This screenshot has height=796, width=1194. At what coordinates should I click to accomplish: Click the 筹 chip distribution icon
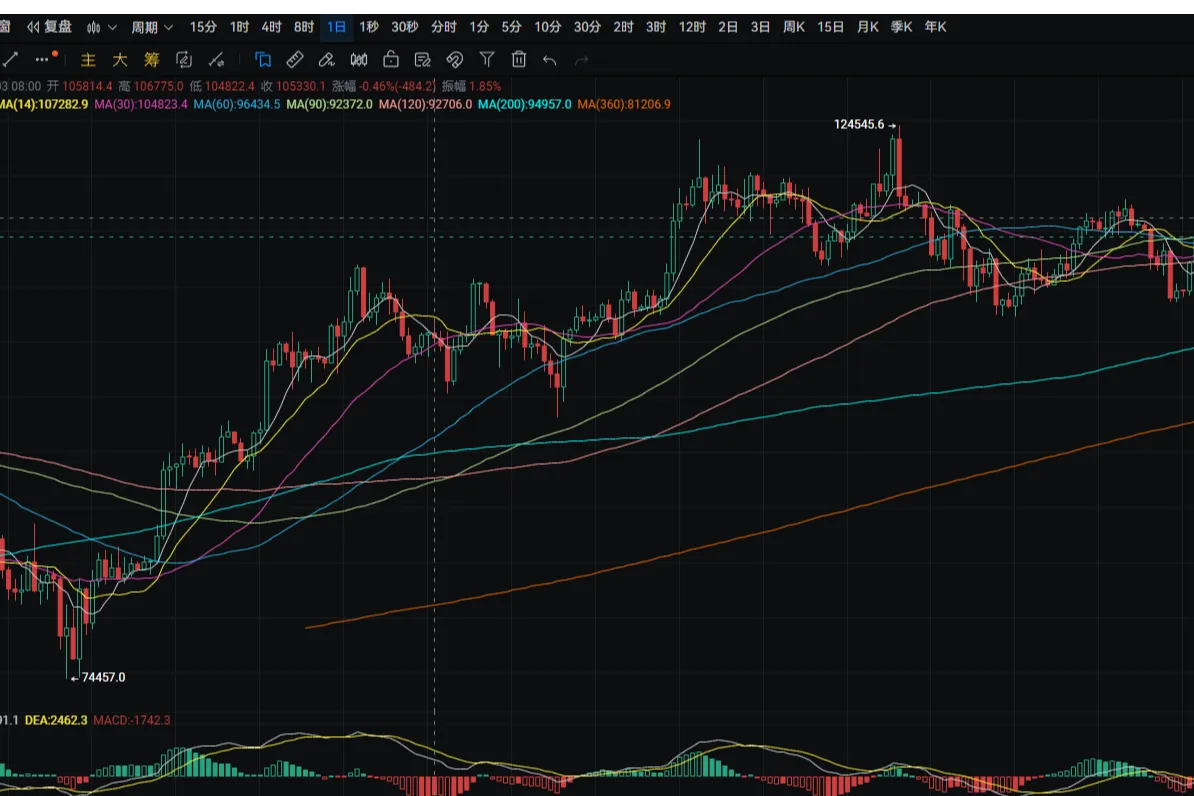pyautogui.click(x=151, y=60)
